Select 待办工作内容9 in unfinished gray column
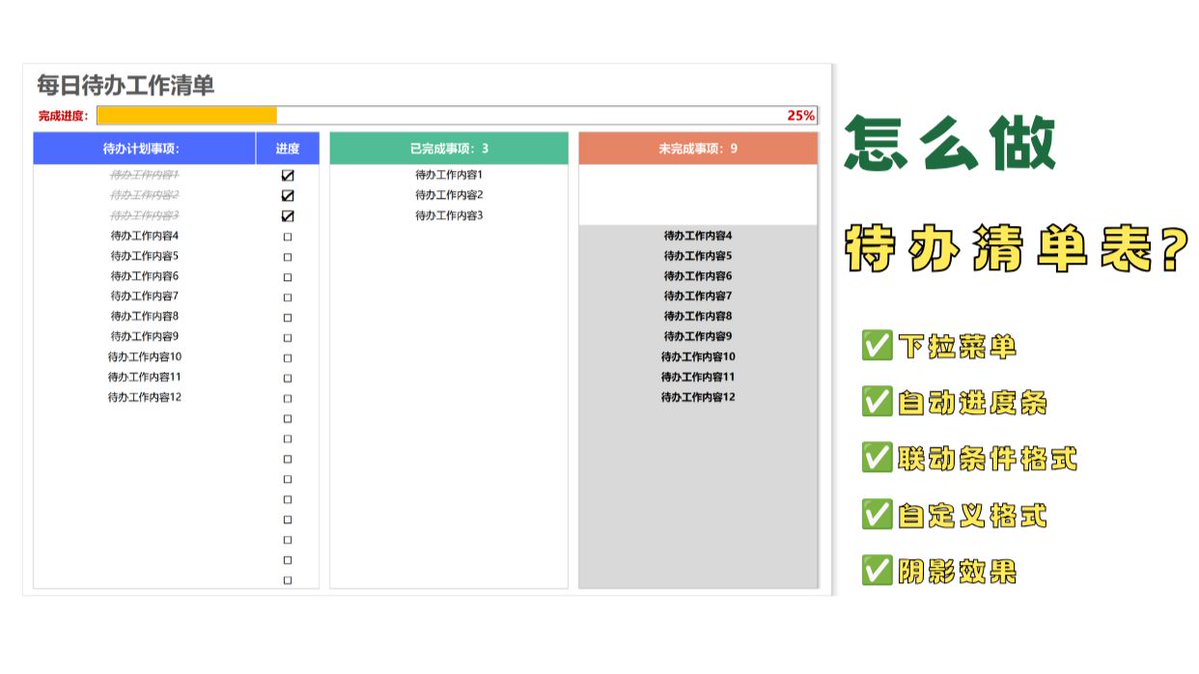This screenshot has width=1199, height=674. coord(698,336)
